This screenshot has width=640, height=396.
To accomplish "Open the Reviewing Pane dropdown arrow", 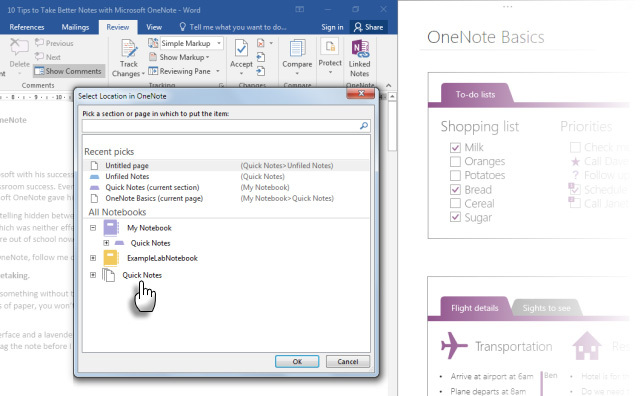I will pyautogui.click(x=218, y=71).
